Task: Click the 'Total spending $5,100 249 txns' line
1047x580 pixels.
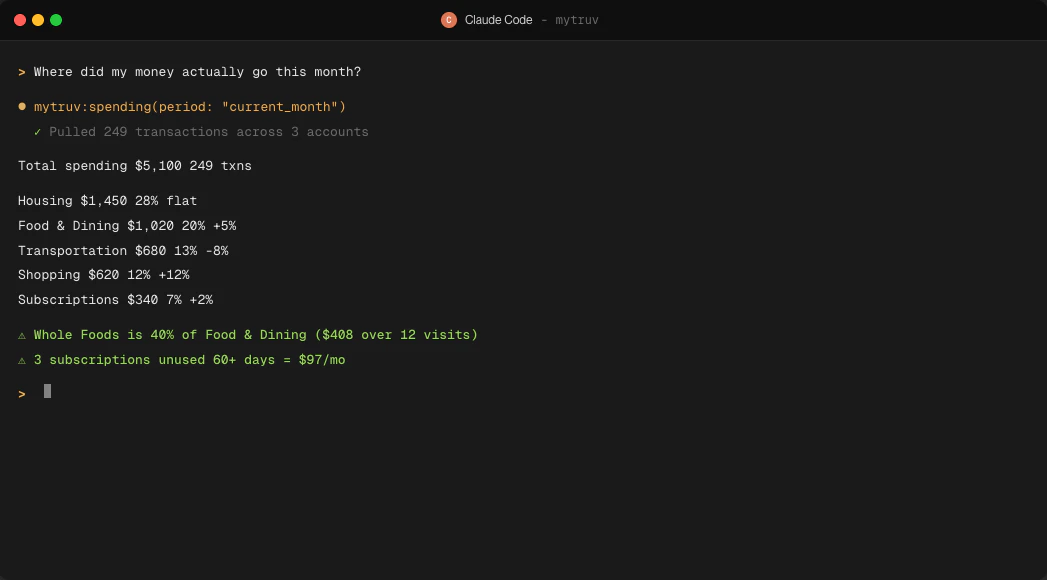Action: pos(135,166)
